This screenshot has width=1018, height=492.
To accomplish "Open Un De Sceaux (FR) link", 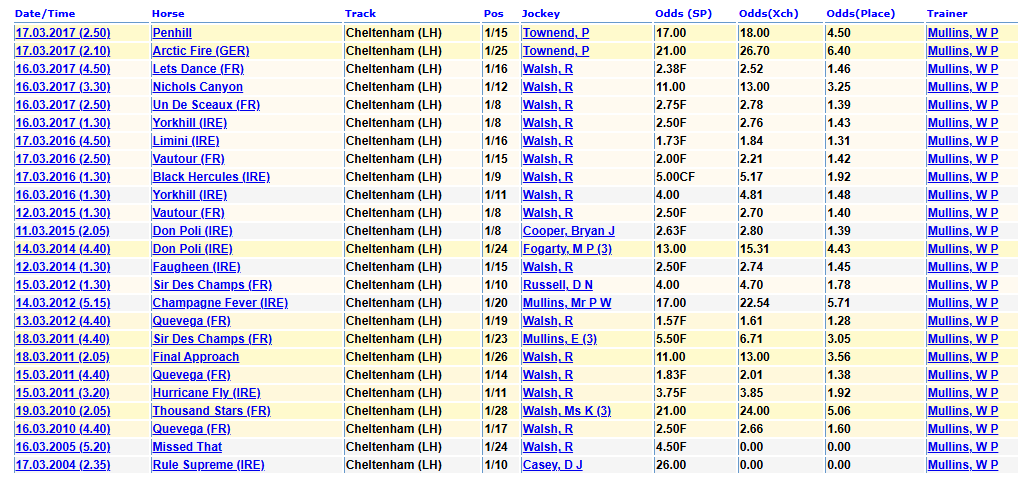I will click(x=206, y=105).
